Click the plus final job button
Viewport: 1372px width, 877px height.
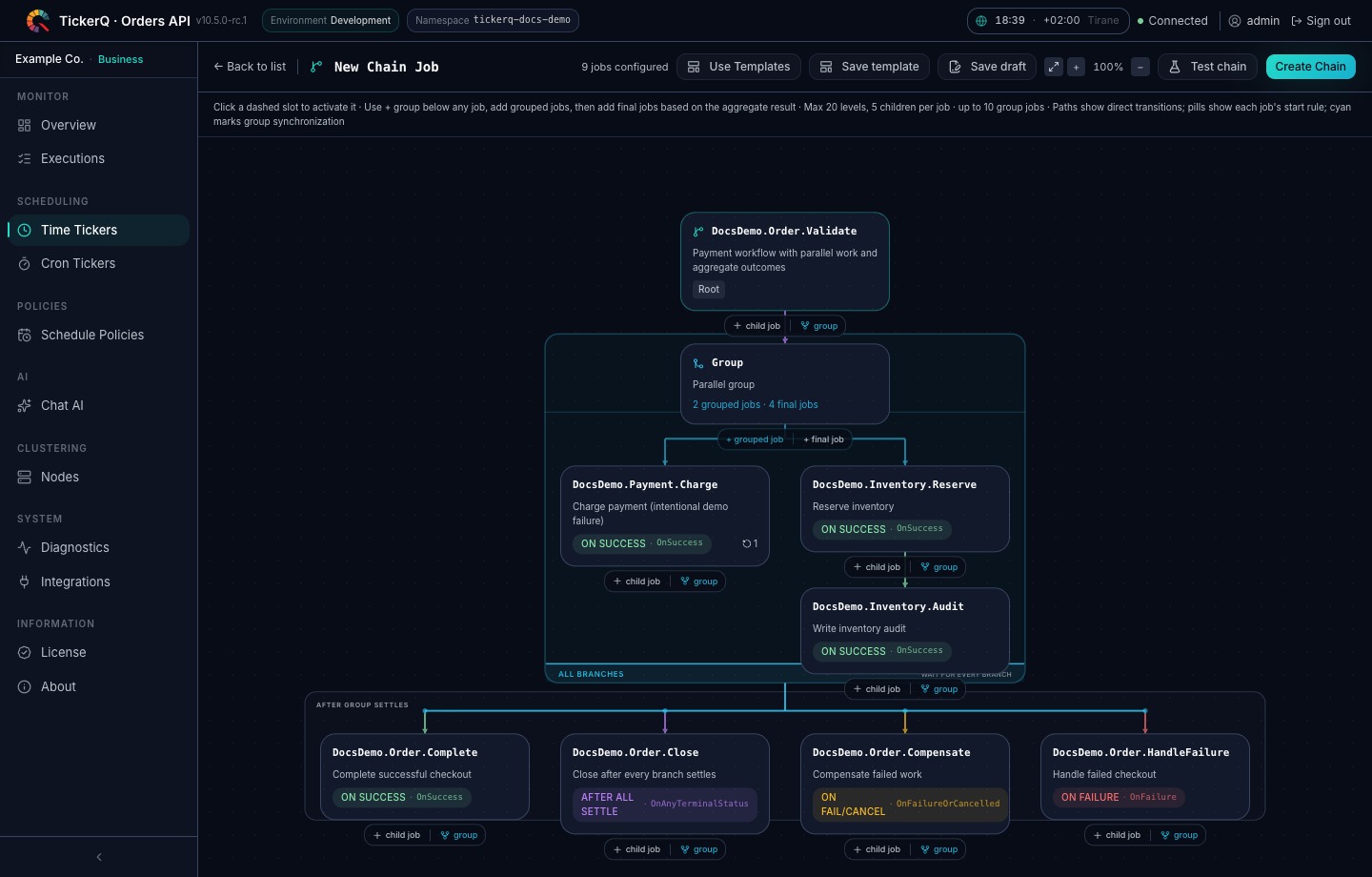pos(823,439)
